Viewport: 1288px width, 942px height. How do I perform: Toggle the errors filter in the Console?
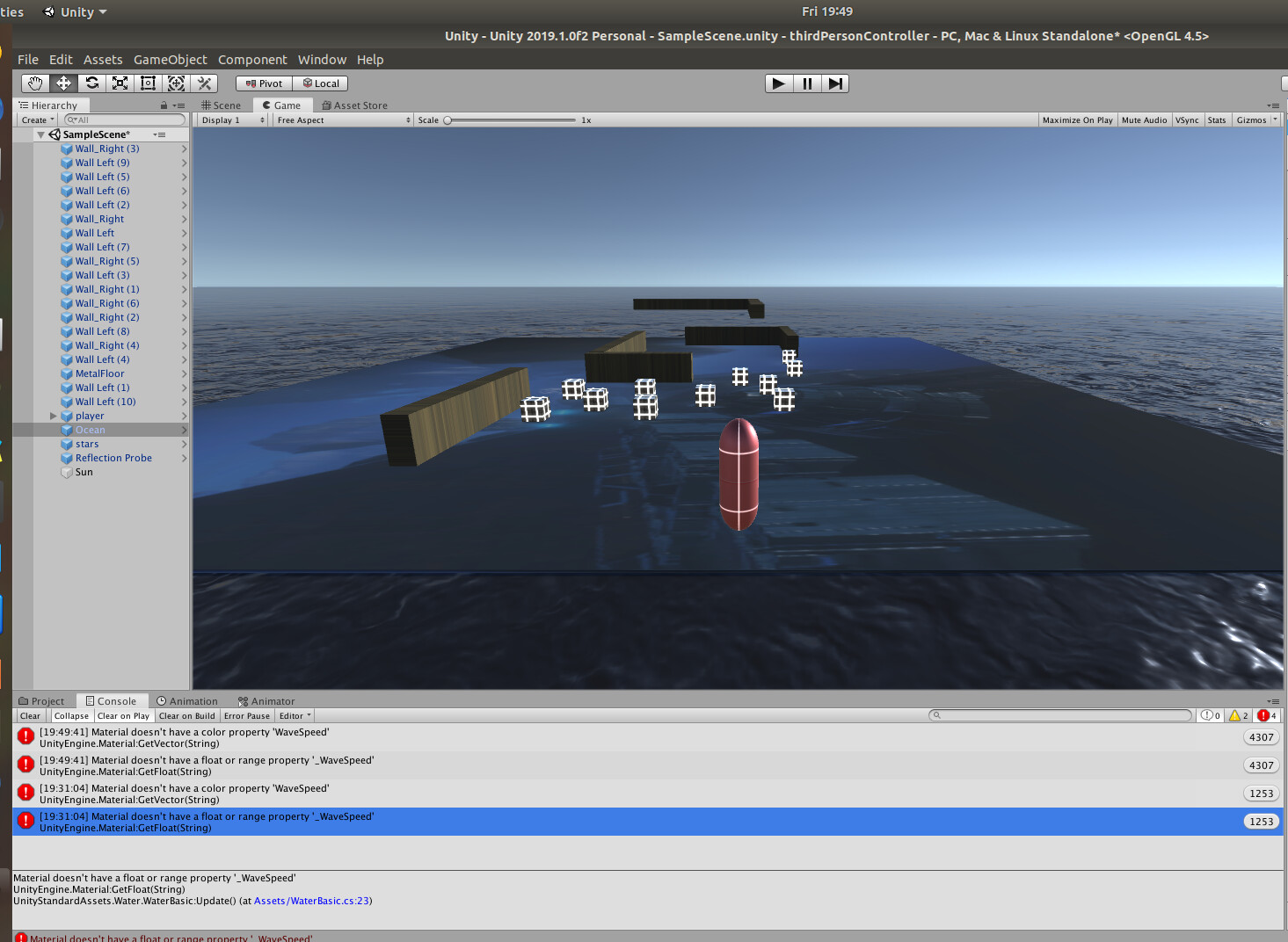point(1264,715)
